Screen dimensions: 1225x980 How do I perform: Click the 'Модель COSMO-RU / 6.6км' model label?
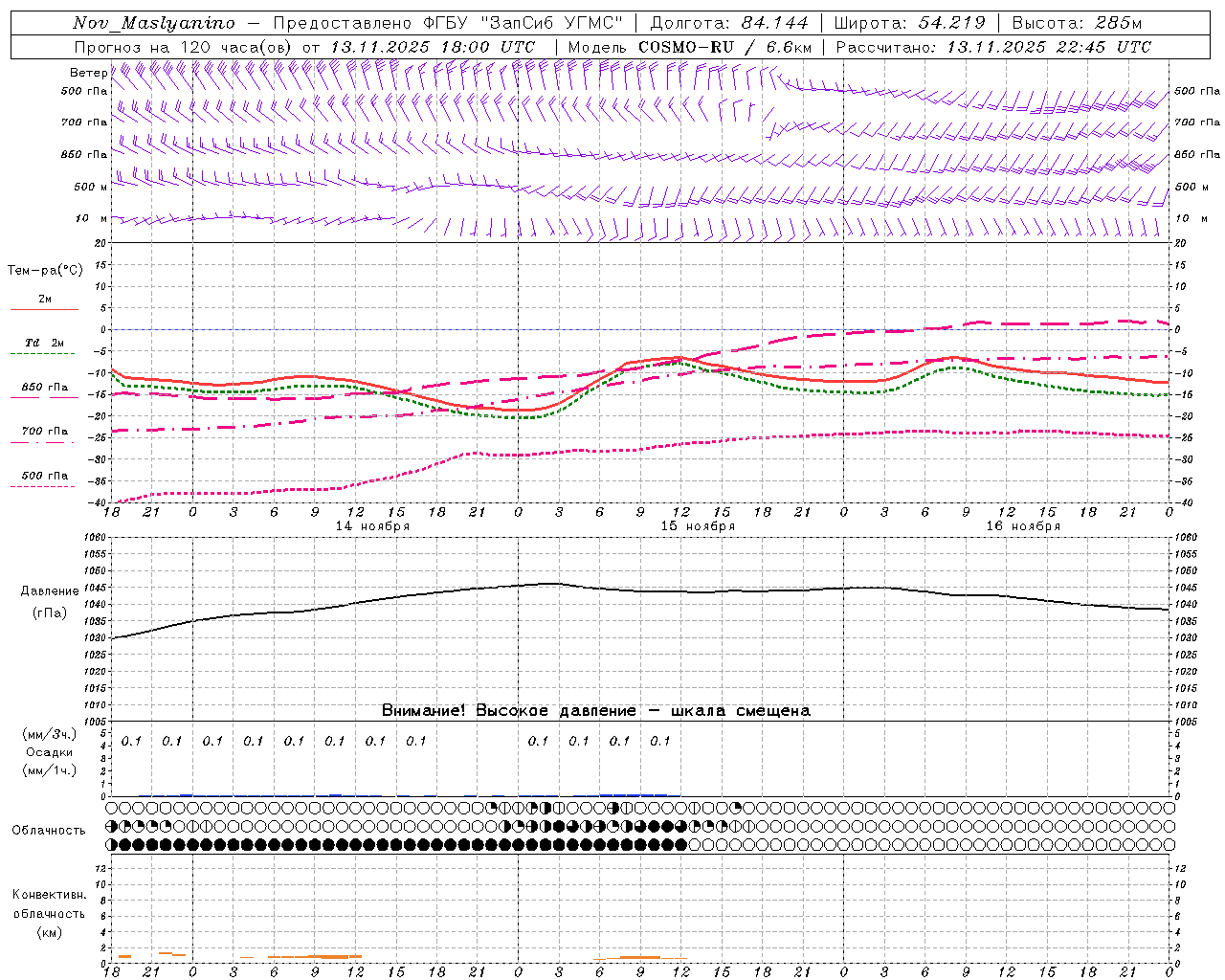click(x=689, y=47)
